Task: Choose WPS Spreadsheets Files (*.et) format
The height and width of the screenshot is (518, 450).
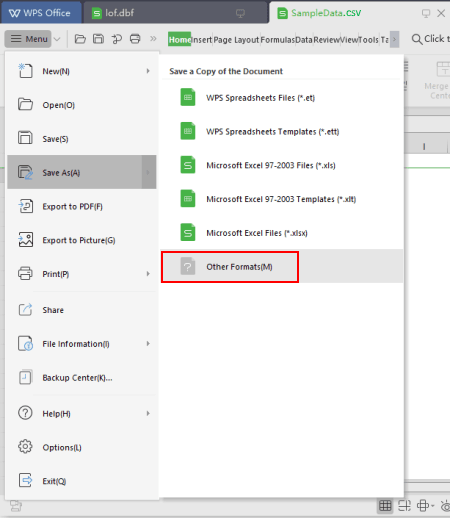Action: point(282,98)
